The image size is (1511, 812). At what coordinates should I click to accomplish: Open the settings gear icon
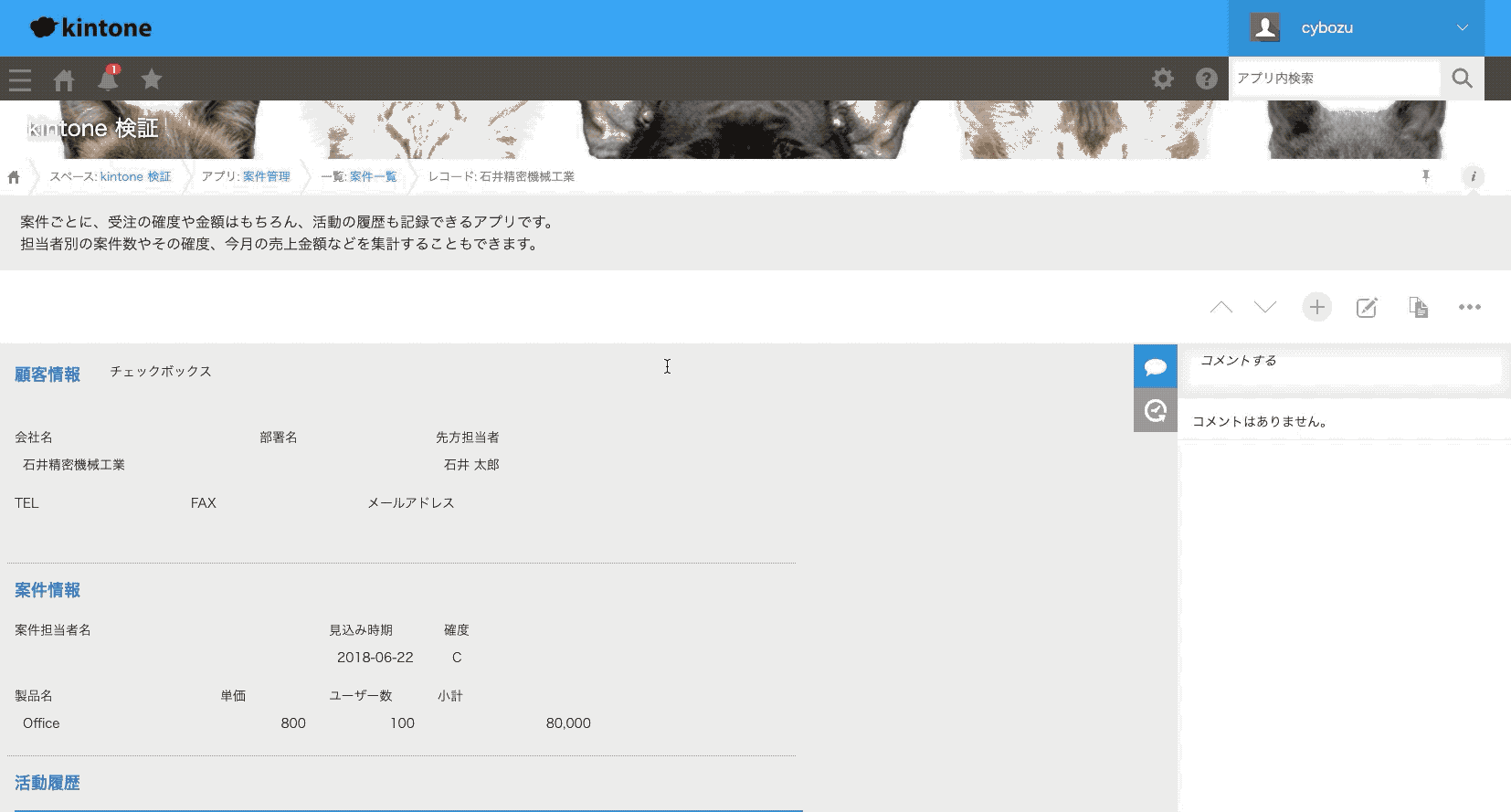coord(1162,79)
